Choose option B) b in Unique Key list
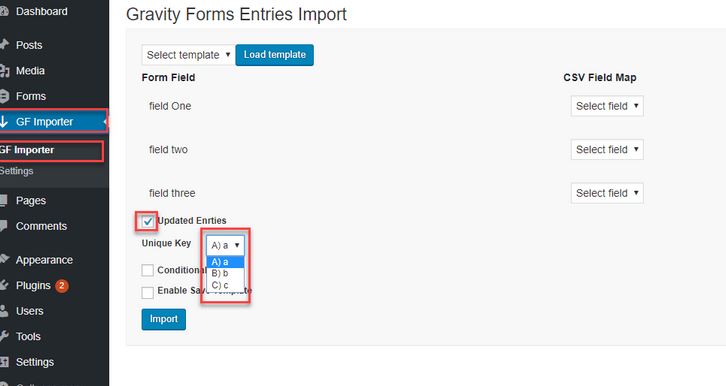Viewport: 726px width, 386px height. 225,274
